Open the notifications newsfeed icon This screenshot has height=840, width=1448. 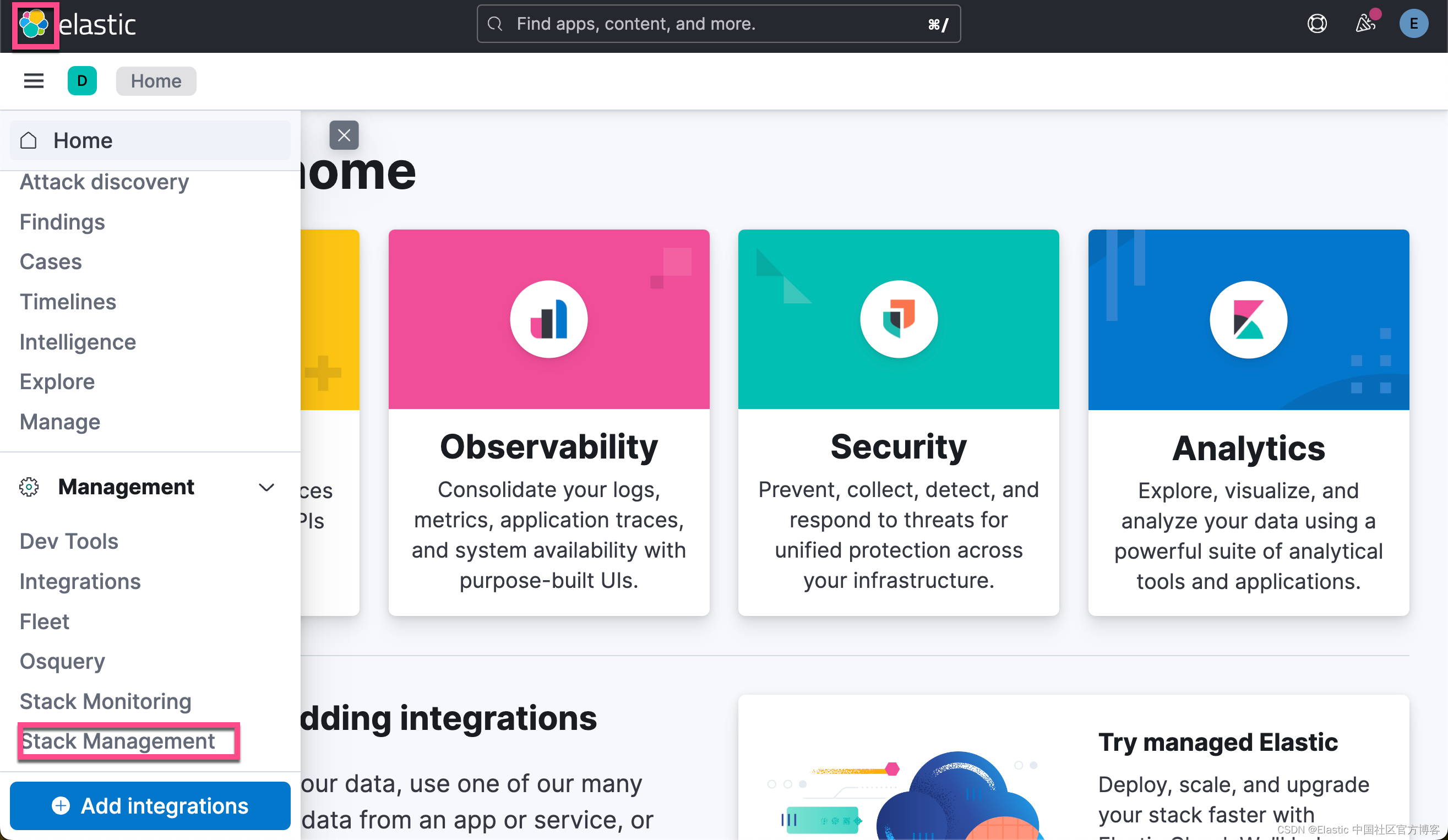coord(1365,24)
